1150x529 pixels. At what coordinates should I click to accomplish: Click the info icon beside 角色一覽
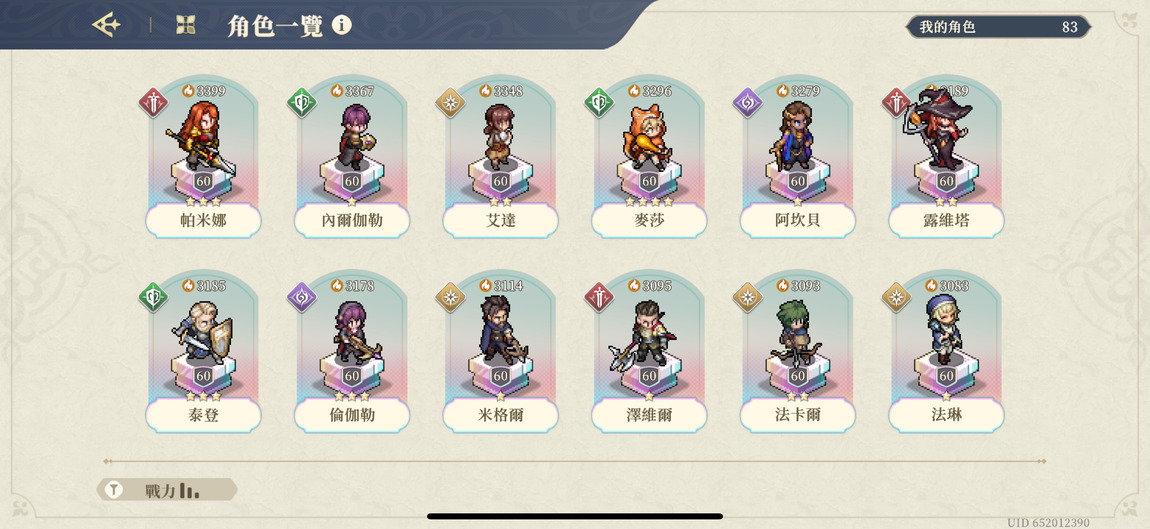pos(342,26)
